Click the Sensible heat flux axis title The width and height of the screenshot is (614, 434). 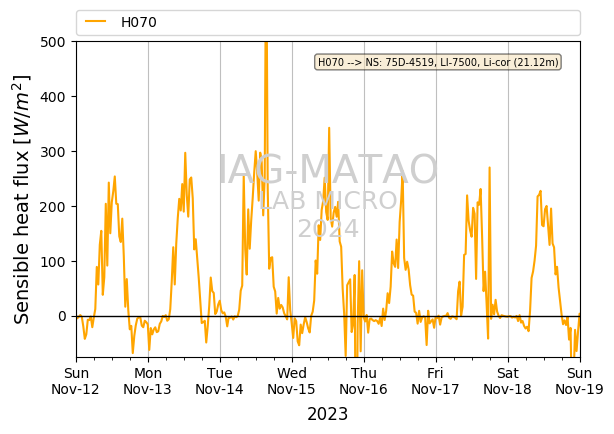click(x=22, y=199)
